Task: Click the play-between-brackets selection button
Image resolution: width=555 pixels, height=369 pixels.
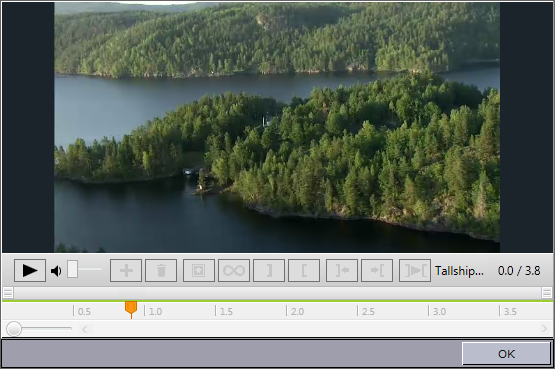Action: click(x=415, y=271)
